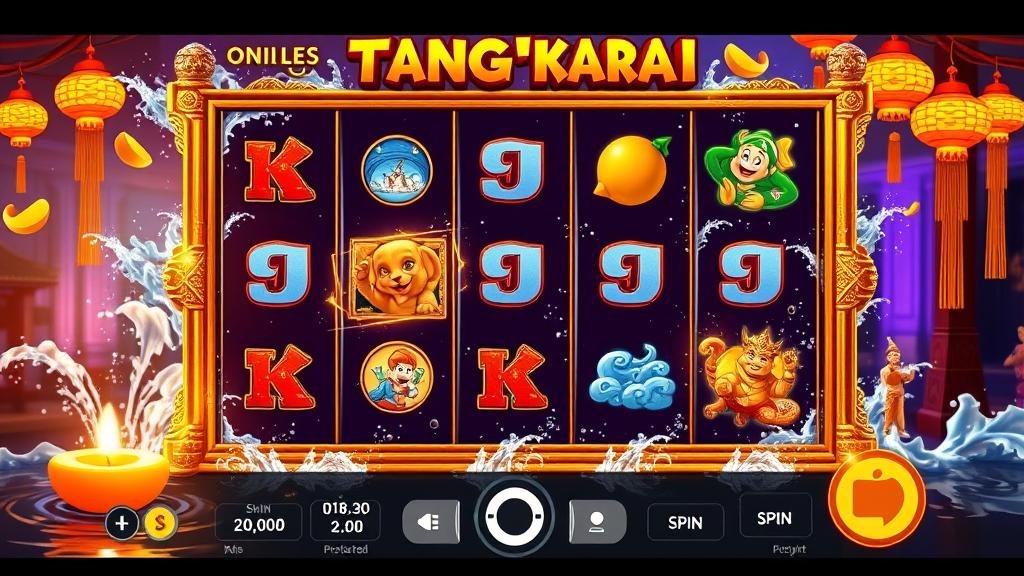Click the green jester character symbol
Screen dimensions: 1024x576
pyautogui.click(x=751, y=170)
